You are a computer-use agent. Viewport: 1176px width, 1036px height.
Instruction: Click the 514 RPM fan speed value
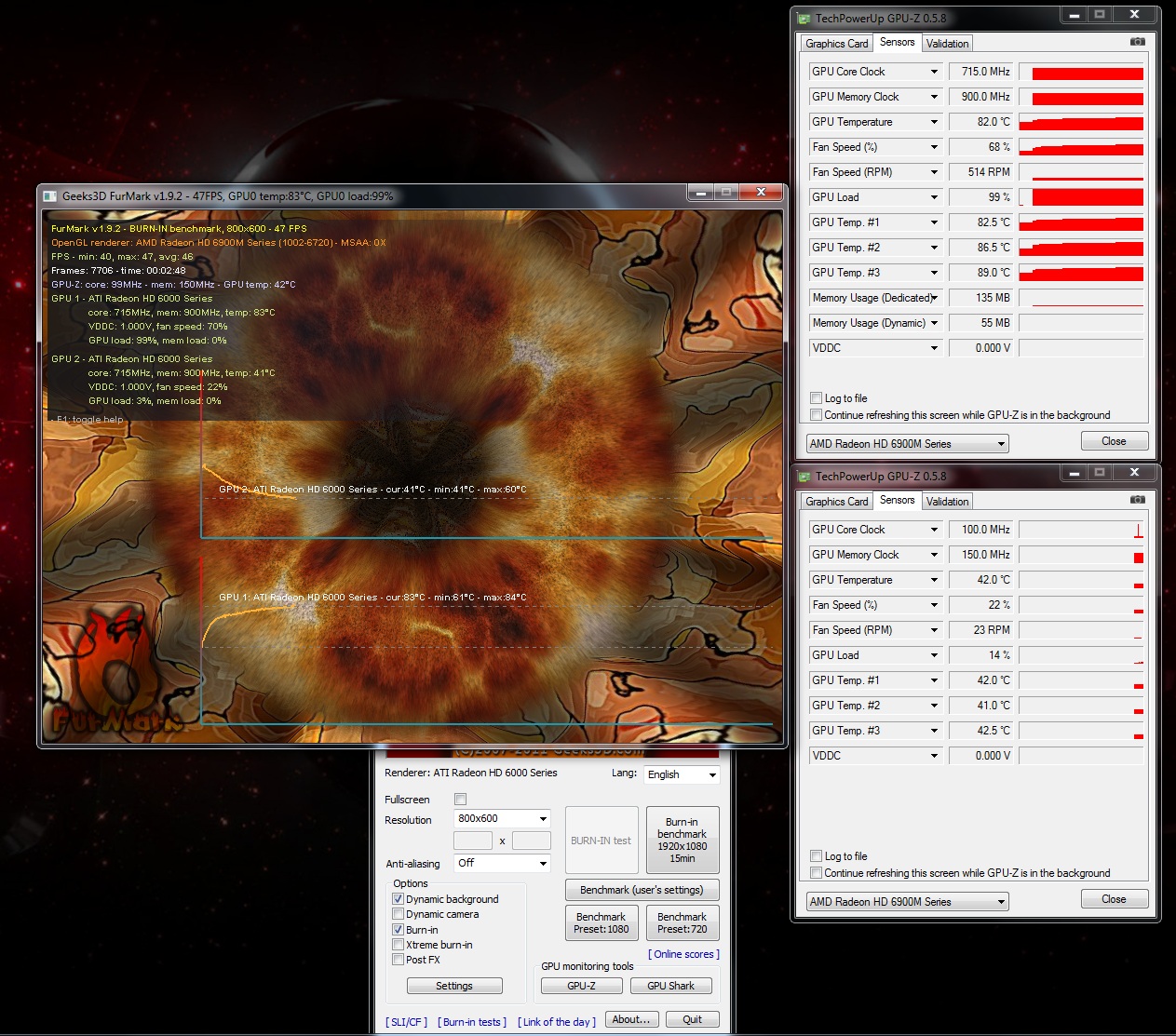(981, 172)
